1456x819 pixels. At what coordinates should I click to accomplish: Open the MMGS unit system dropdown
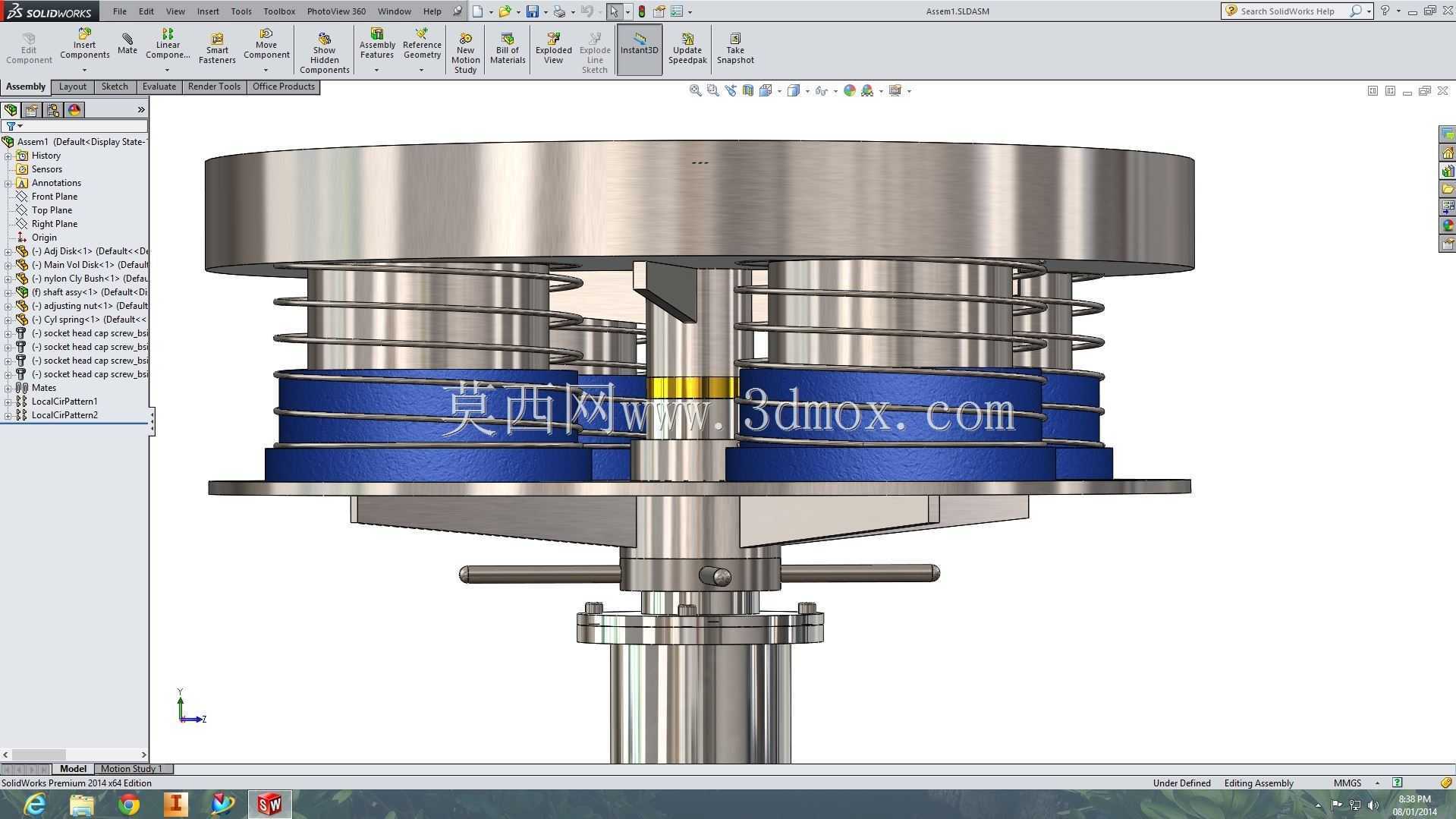(1377, 783)
